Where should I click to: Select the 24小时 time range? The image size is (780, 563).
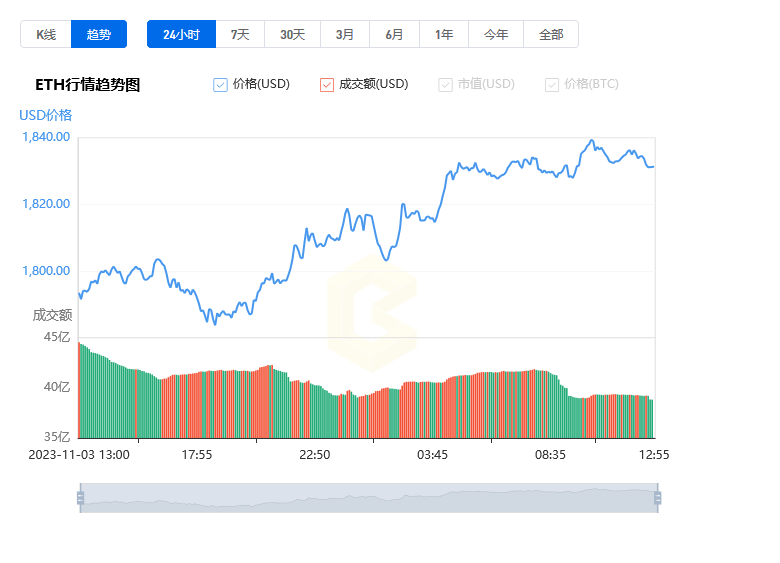pos(182,34)
